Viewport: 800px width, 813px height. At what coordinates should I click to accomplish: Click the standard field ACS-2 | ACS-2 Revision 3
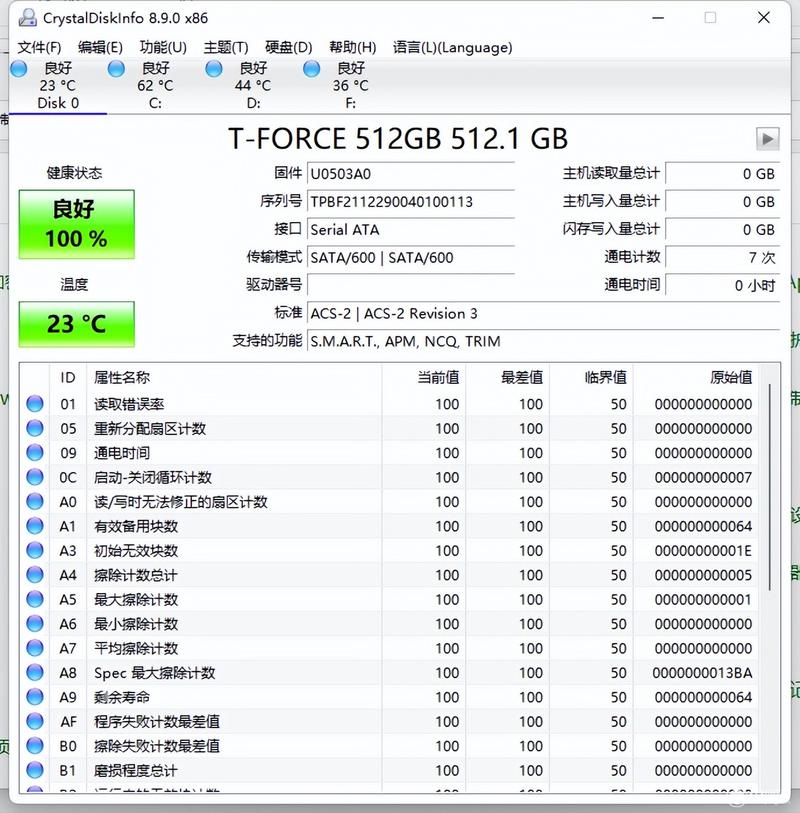[543, 314]
